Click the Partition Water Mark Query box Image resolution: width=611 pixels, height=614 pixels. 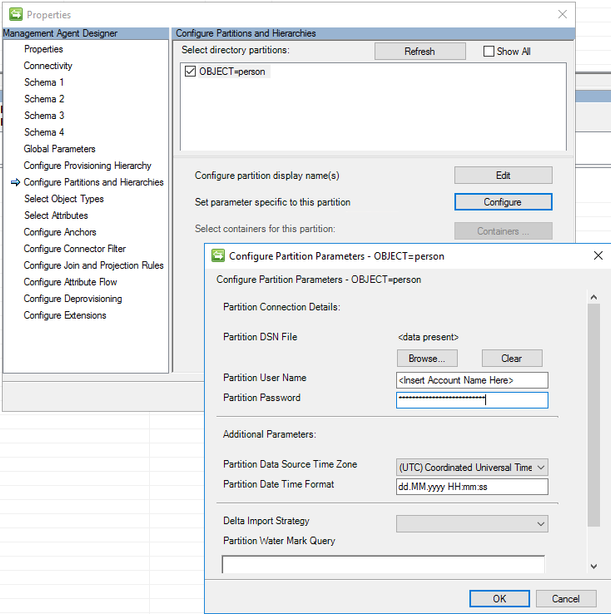[383, 564]
